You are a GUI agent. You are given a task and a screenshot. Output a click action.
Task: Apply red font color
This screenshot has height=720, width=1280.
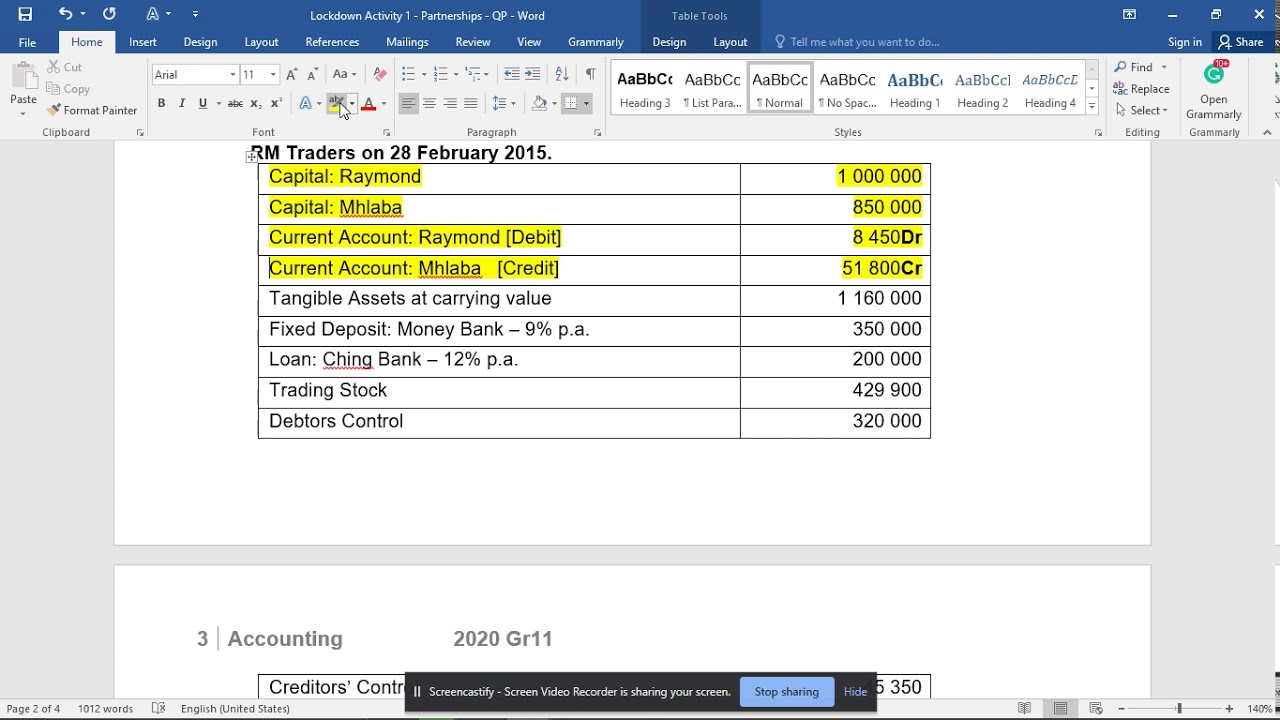[369, 103]
